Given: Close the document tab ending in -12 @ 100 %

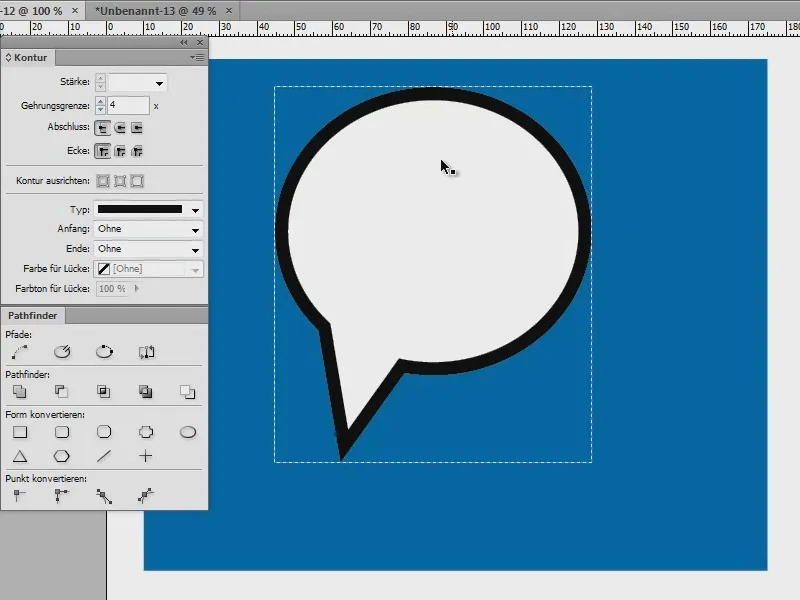Looking at the screenshot, I should pos(75,10).
